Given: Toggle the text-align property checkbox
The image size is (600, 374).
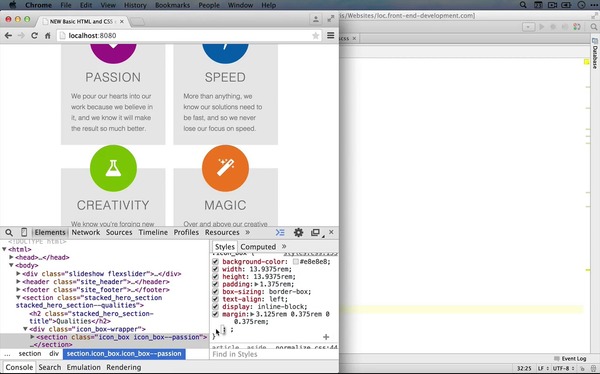Looking at the screenshot, I should (215, 299).
